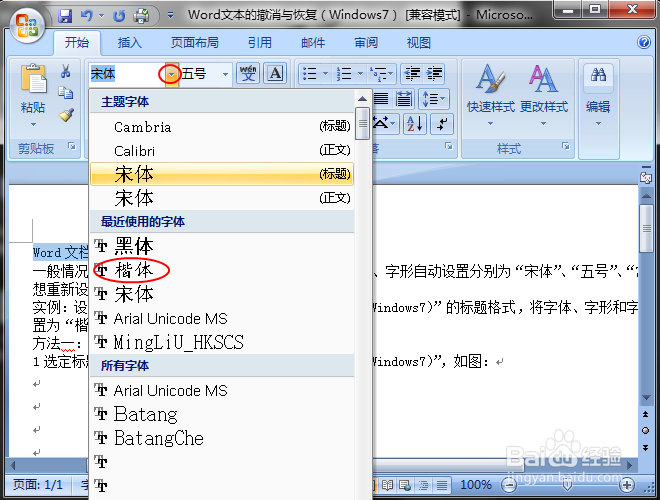Click select browse object circle button
This screenshot has width=660, height=500.
coord(645,431)
